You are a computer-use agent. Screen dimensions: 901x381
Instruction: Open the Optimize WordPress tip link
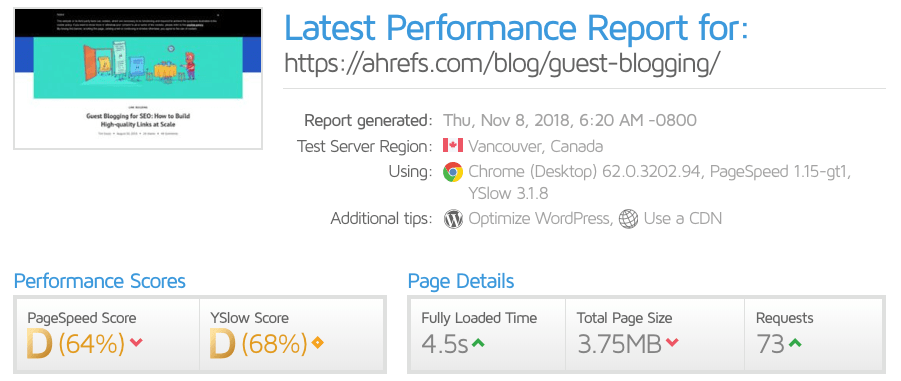pyautogui.click(x=539, y=219)
